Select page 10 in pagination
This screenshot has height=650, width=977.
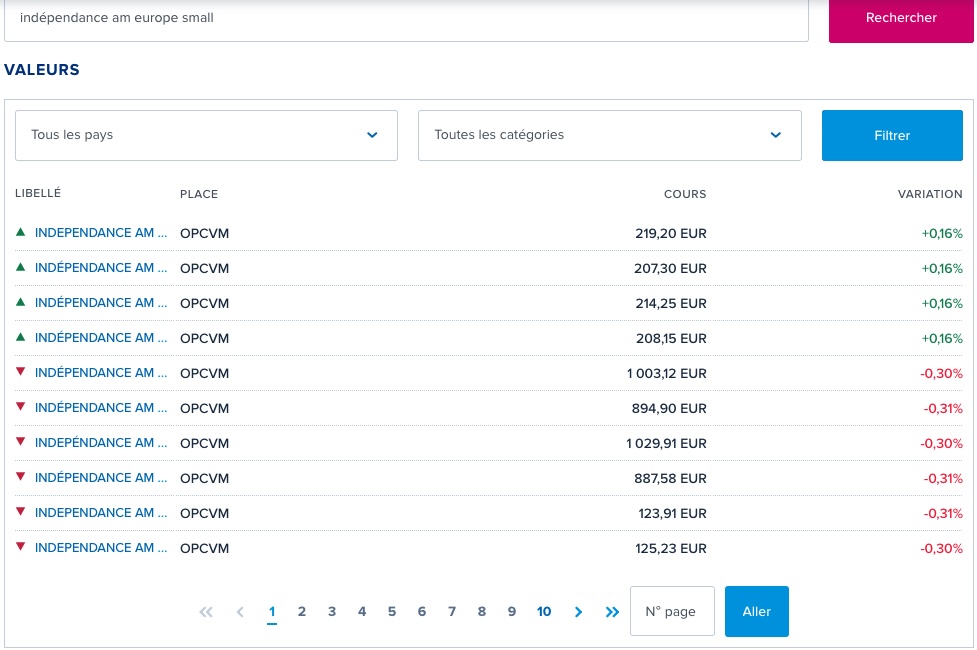point(544,612)
